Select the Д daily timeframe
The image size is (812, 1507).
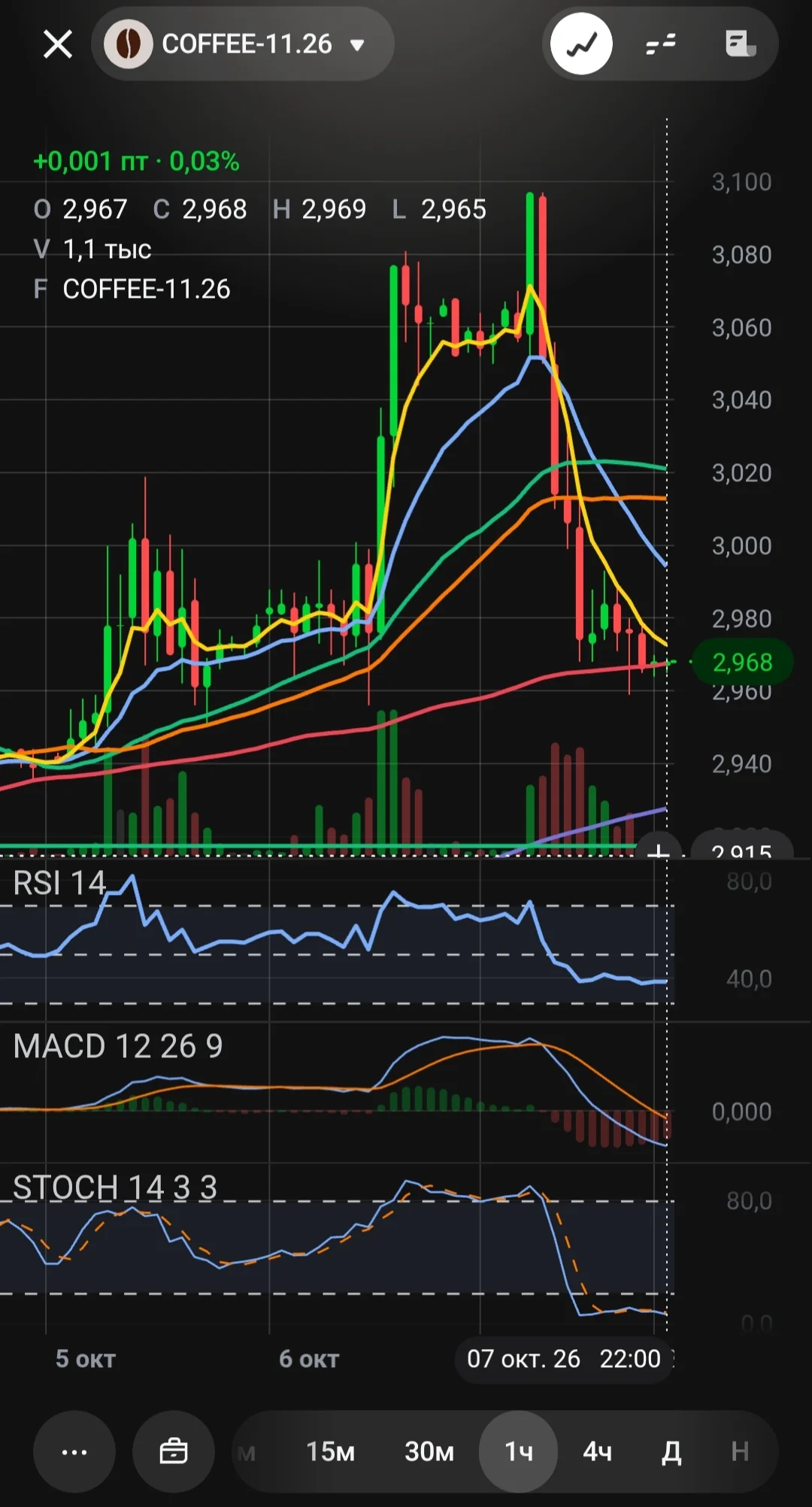[671, 1451]
